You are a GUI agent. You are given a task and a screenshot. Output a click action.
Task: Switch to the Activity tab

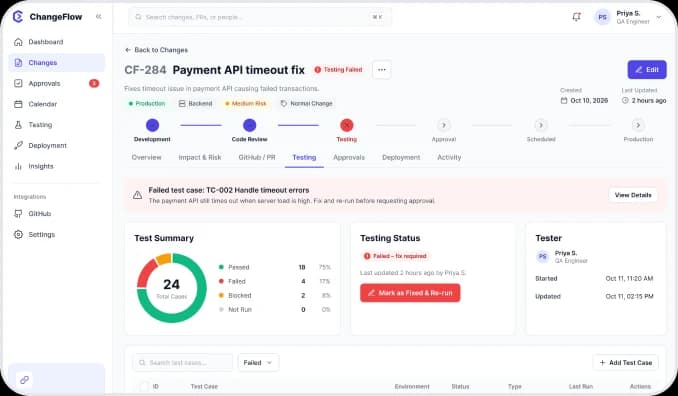point(449,157)
